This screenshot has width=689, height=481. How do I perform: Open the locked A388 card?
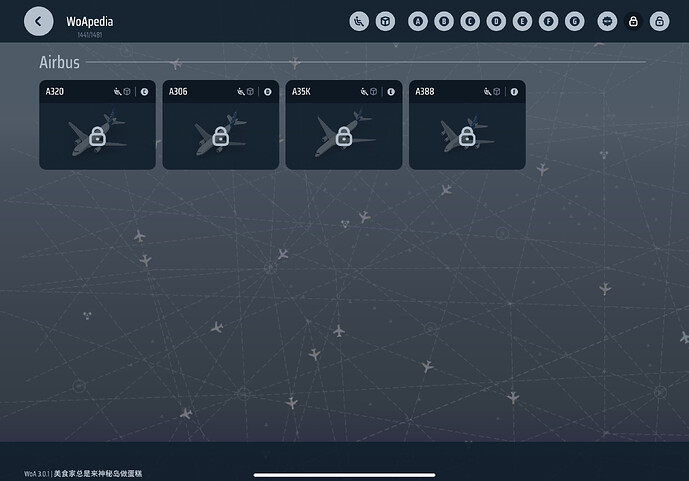coord(467,125)
